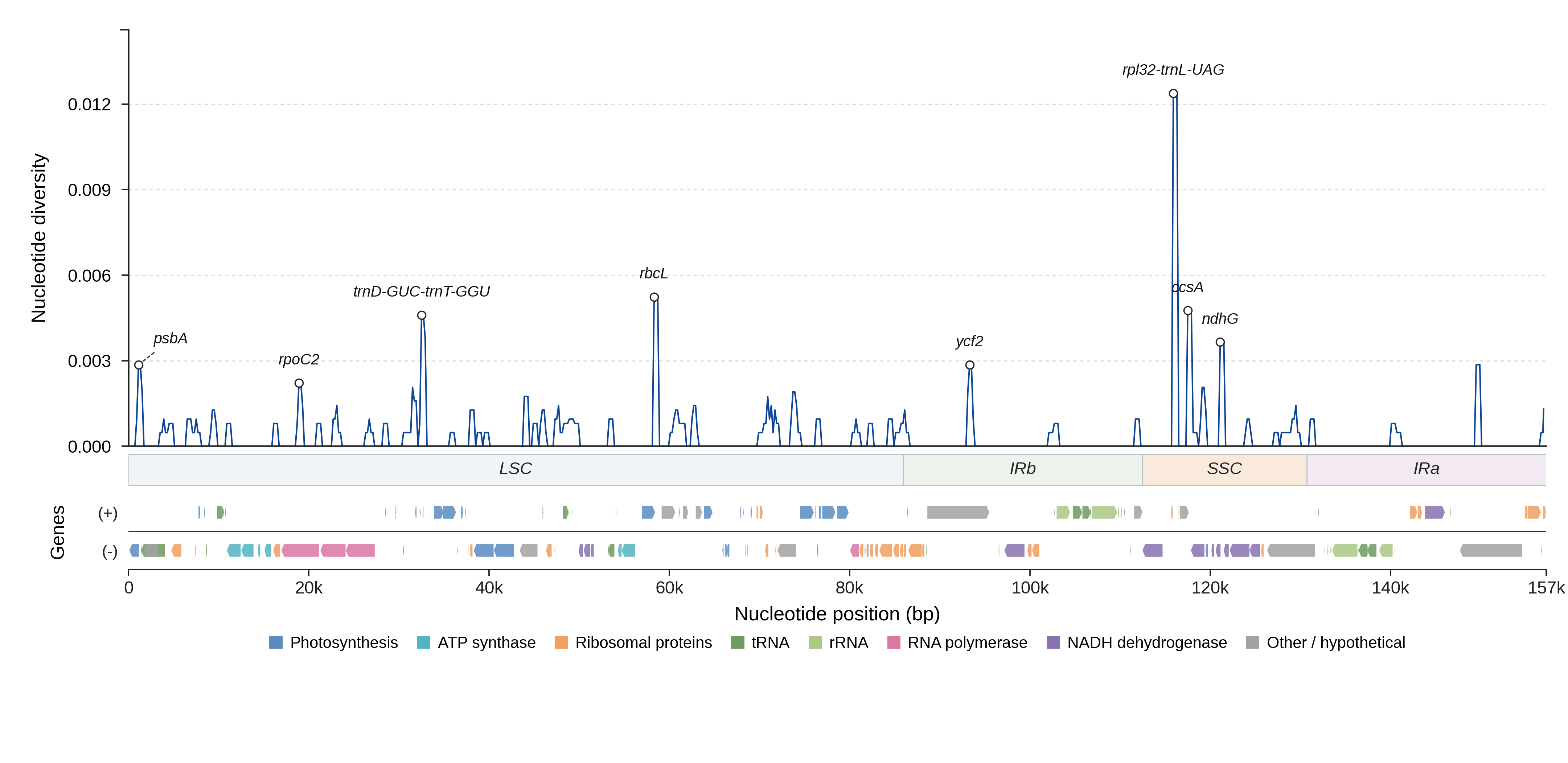The width and height of the screenshot is (1568, 763).
Task: Click the psbA annotation label
Action: [171, 339]
